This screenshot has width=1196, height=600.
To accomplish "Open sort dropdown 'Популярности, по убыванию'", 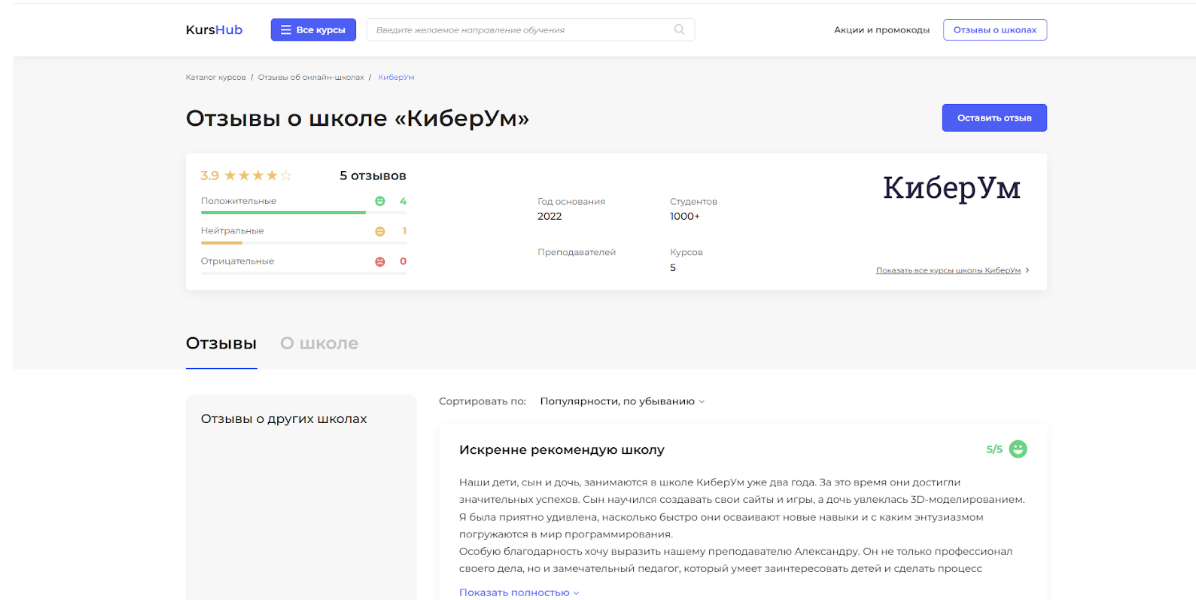I will tap(622, 401).
